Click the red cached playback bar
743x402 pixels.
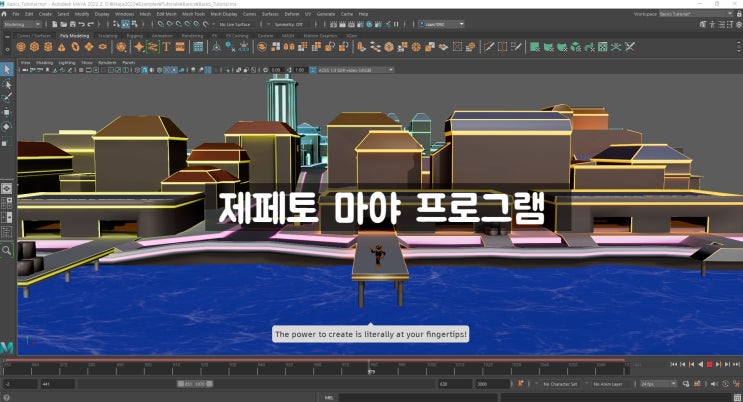coord(315,360)
